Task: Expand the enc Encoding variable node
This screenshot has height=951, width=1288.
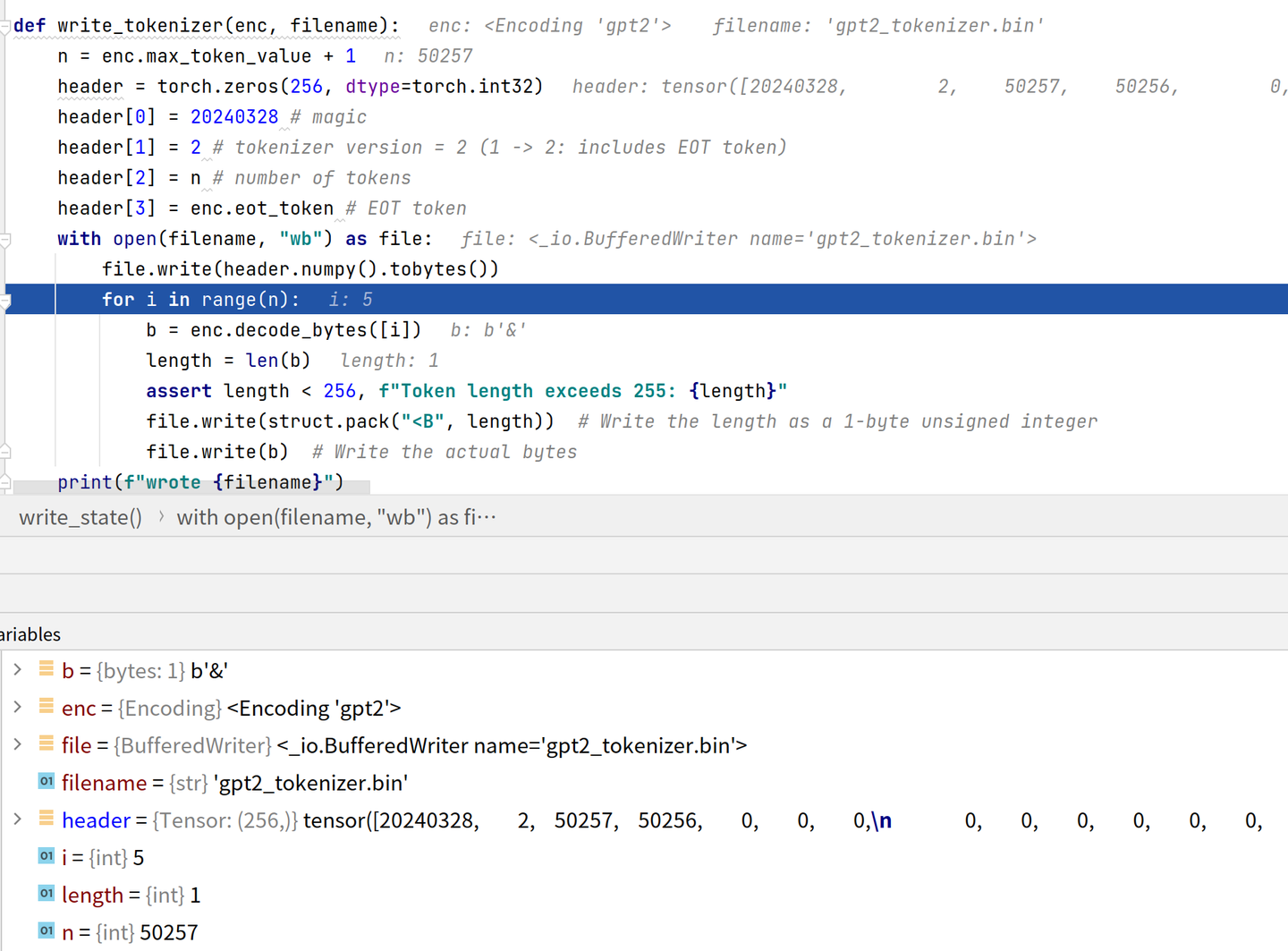Action: point(17,708)
